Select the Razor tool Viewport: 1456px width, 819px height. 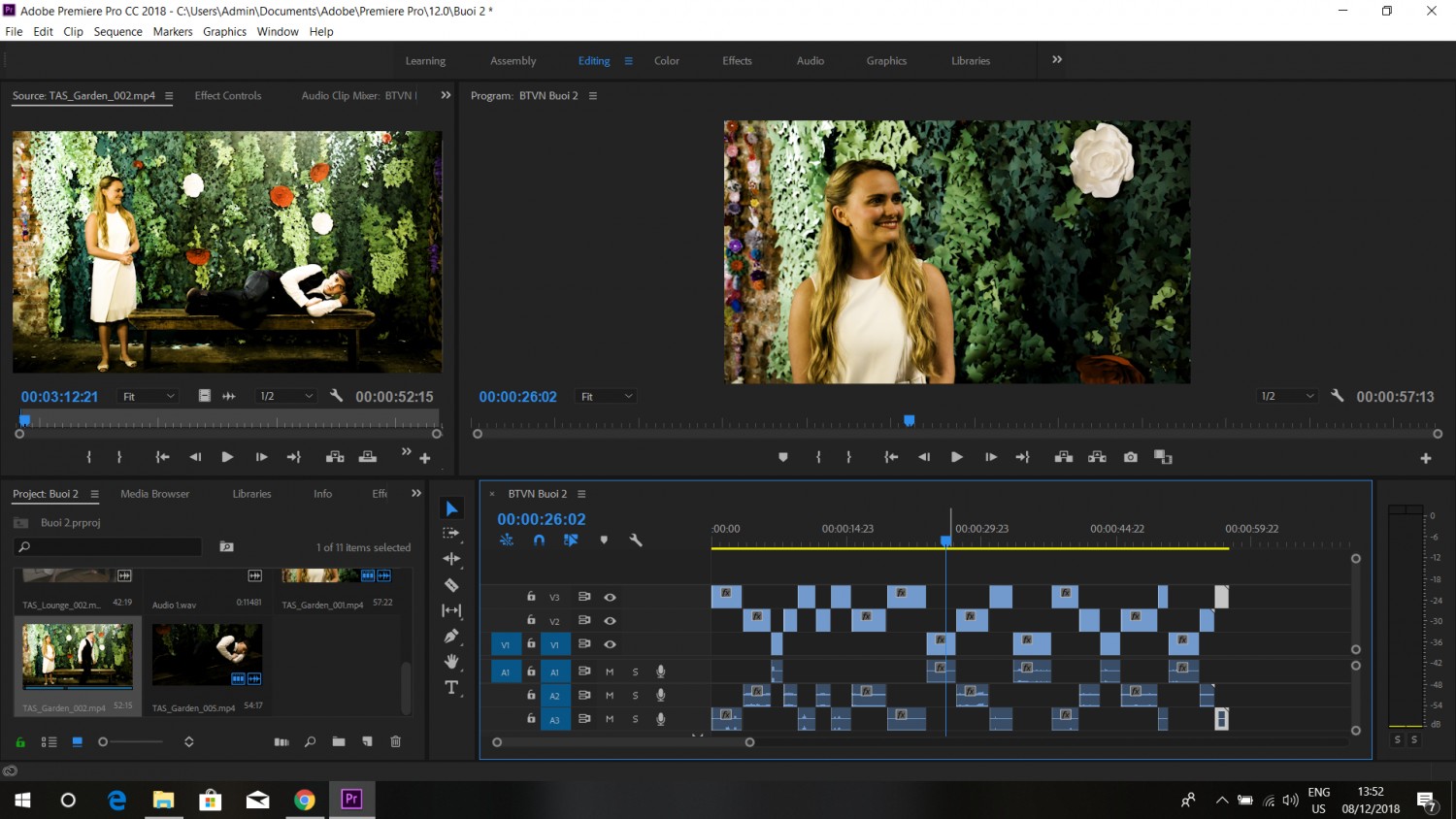coord(451,585)
